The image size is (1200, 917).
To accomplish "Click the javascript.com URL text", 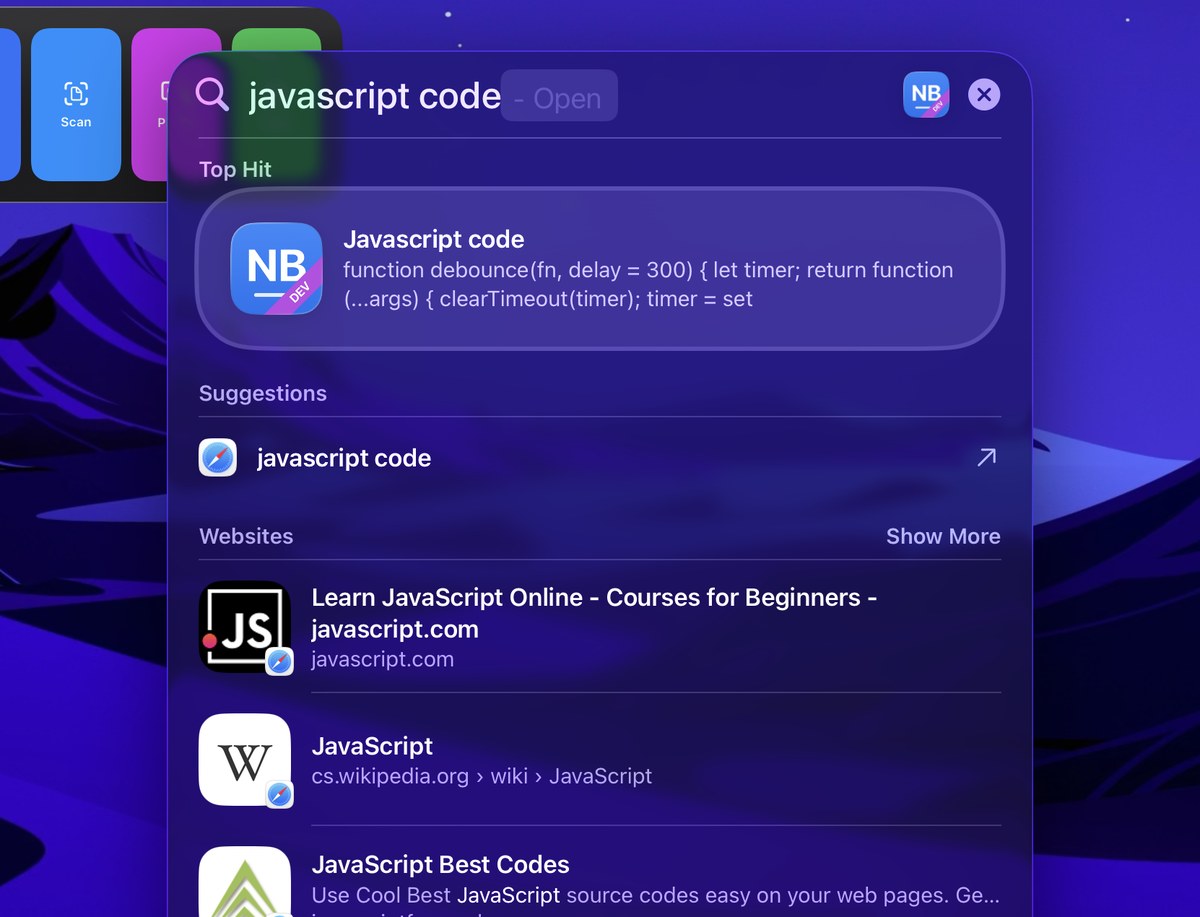I will pyautogui.click(x=382, y=660).
